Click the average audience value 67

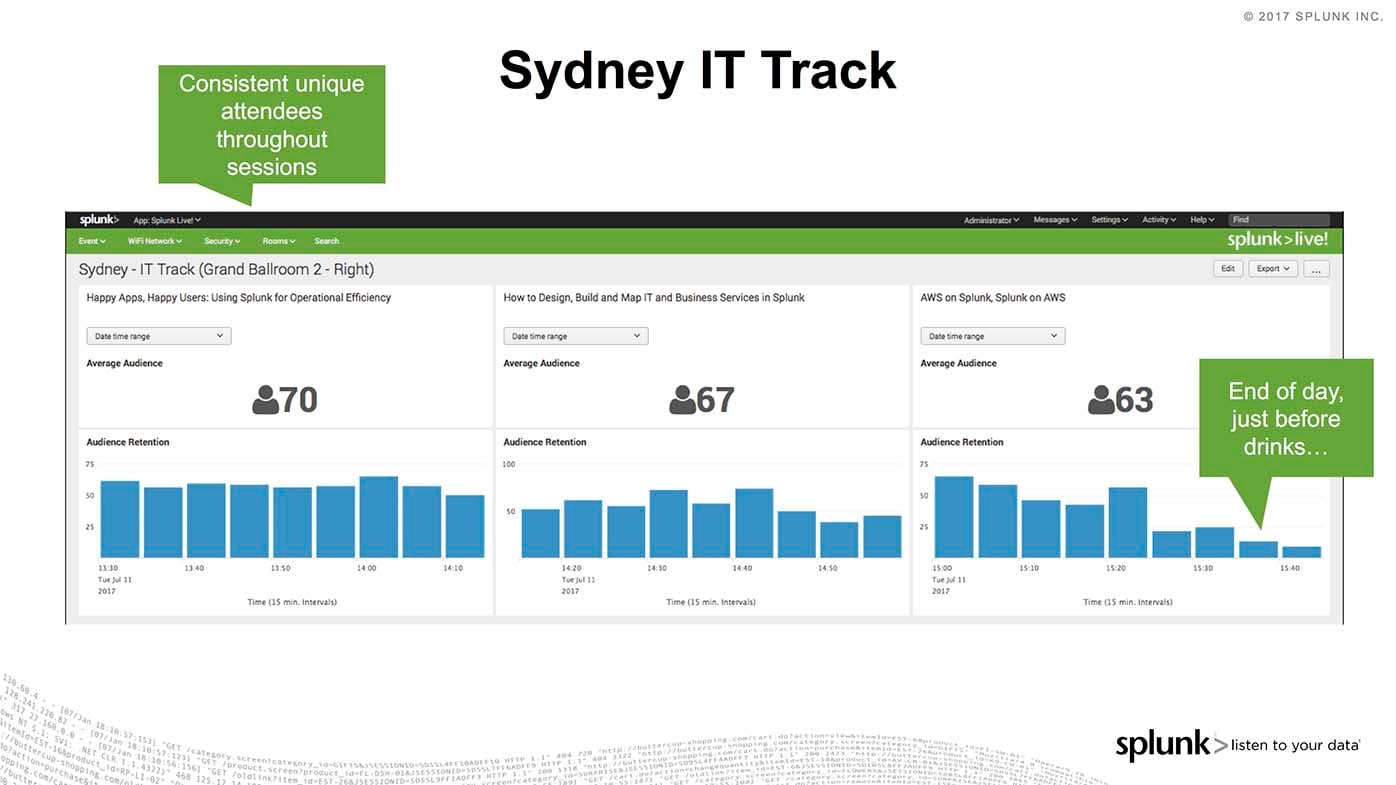716,400
